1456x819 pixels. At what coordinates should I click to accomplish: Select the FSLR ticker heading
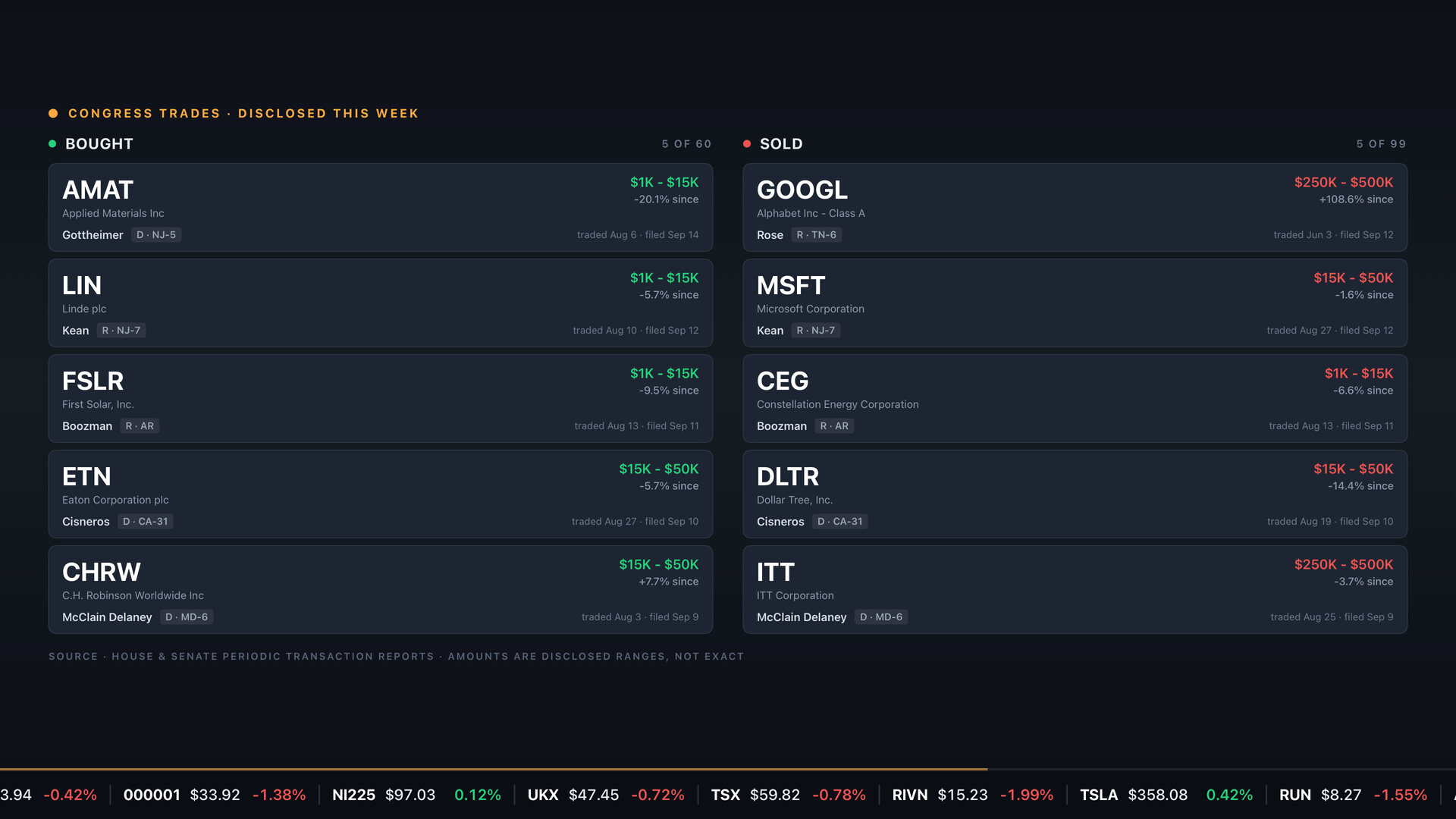tap(93, 380)
